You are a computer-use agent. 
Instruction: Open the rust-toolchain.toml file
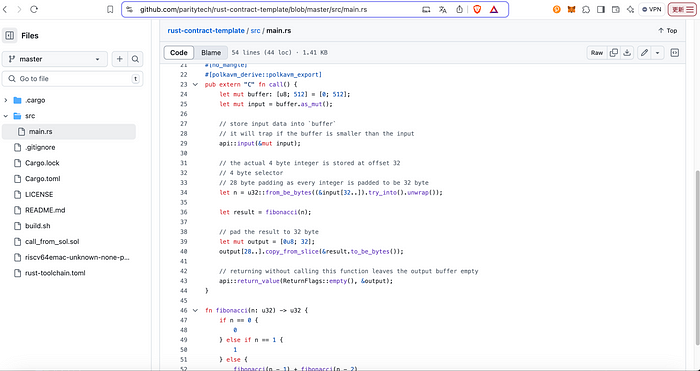[x=55, y=273]
